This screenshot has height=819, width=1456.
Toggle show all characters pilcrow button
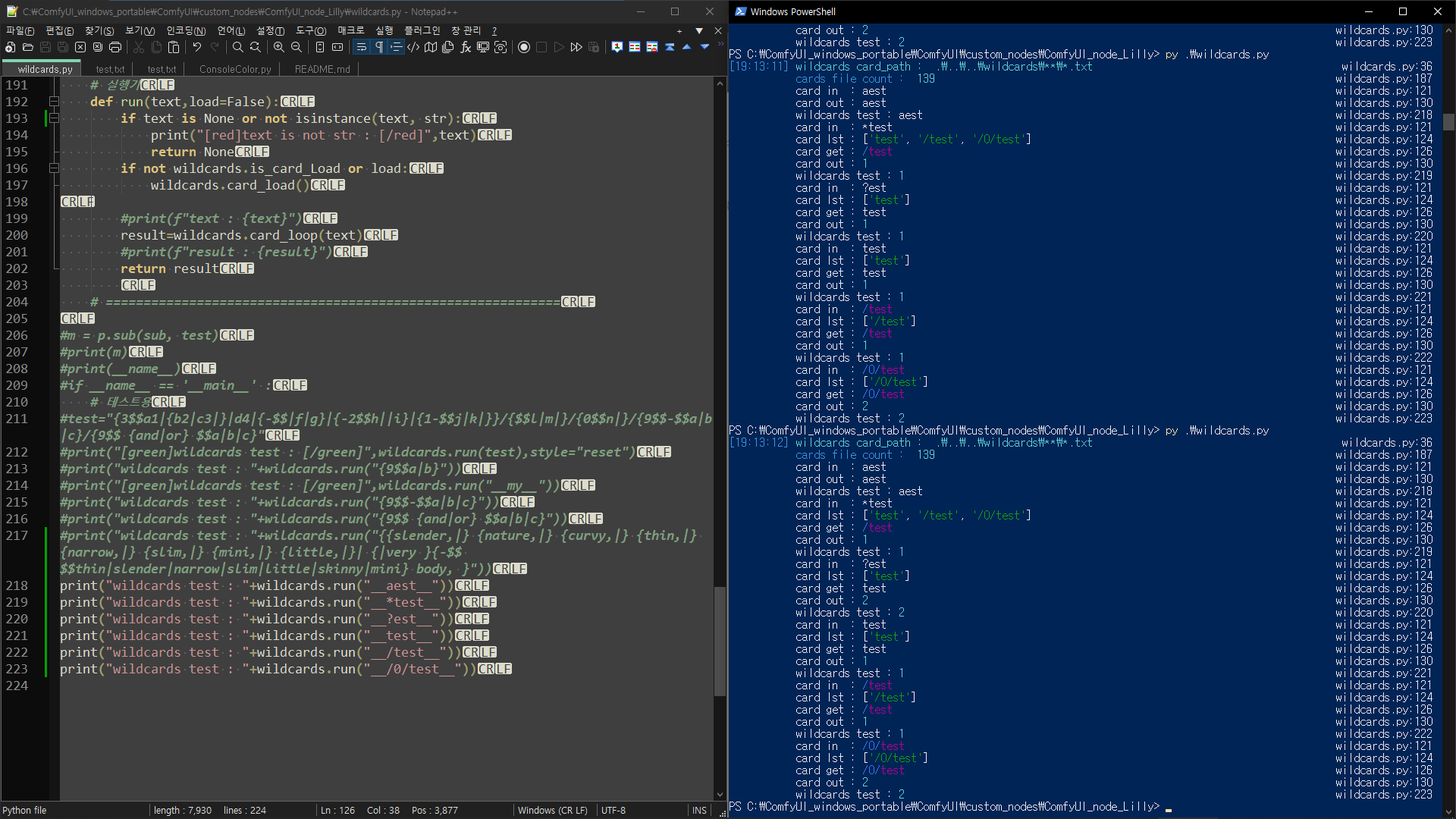pyautogui.click(x=379, y=47)
